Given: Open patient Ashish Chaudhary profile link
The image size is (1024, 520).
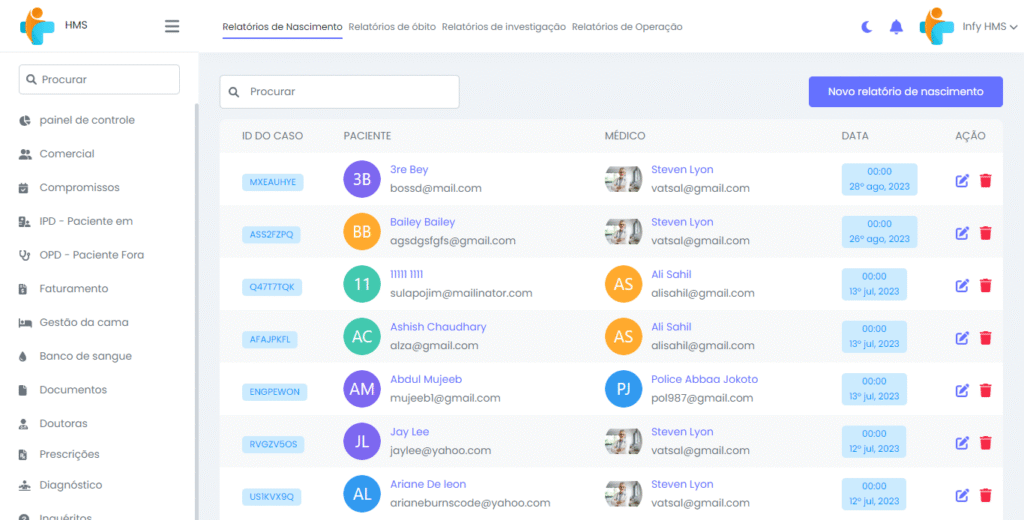Looking at the screenshot, I should coord(438,327).
